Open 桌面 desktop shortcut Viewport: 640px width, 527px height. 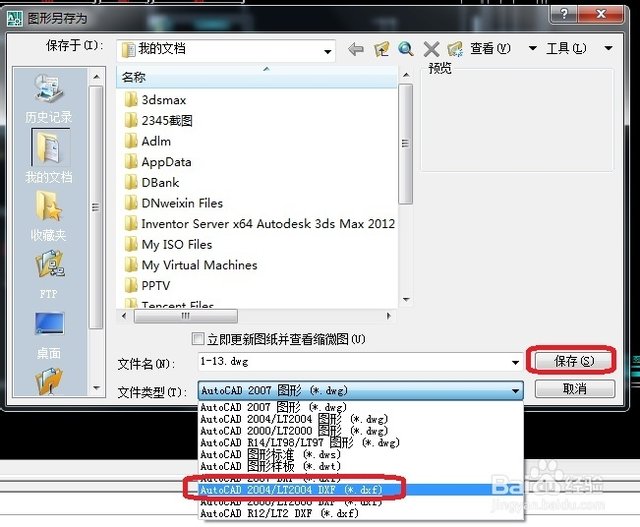point(49,336)
